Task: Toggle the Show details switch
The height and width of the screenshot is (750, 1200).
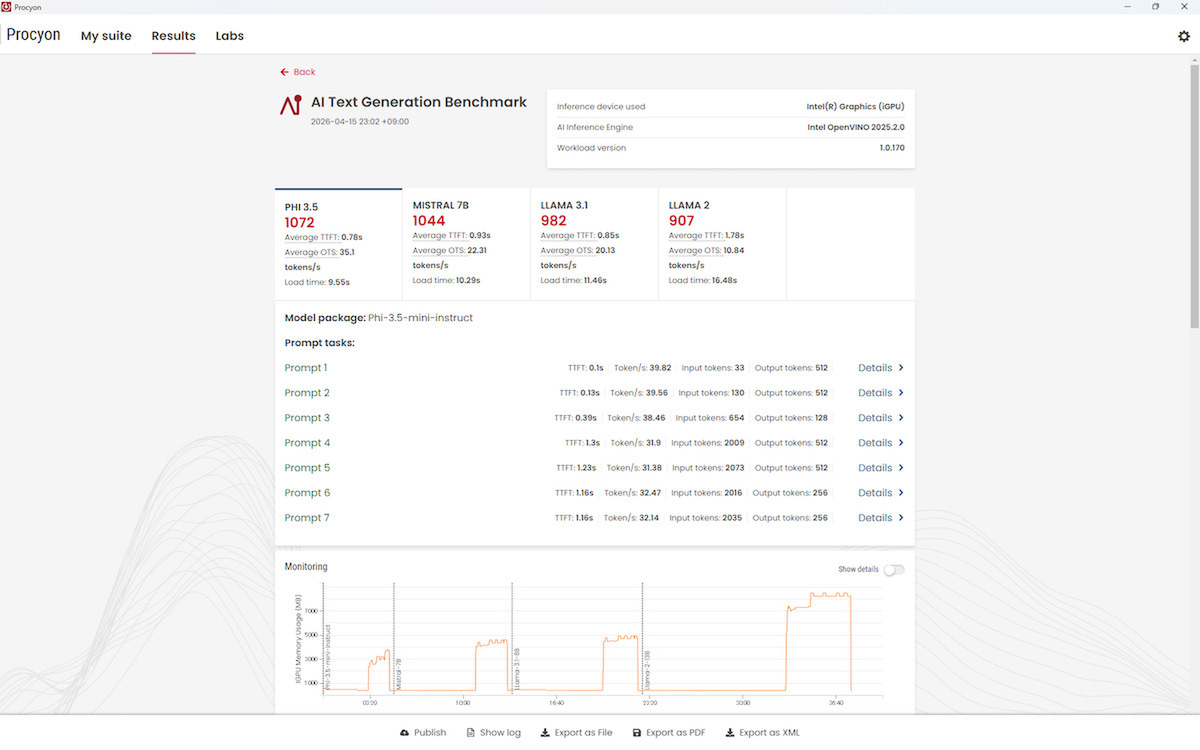Action: coord(894,570)
